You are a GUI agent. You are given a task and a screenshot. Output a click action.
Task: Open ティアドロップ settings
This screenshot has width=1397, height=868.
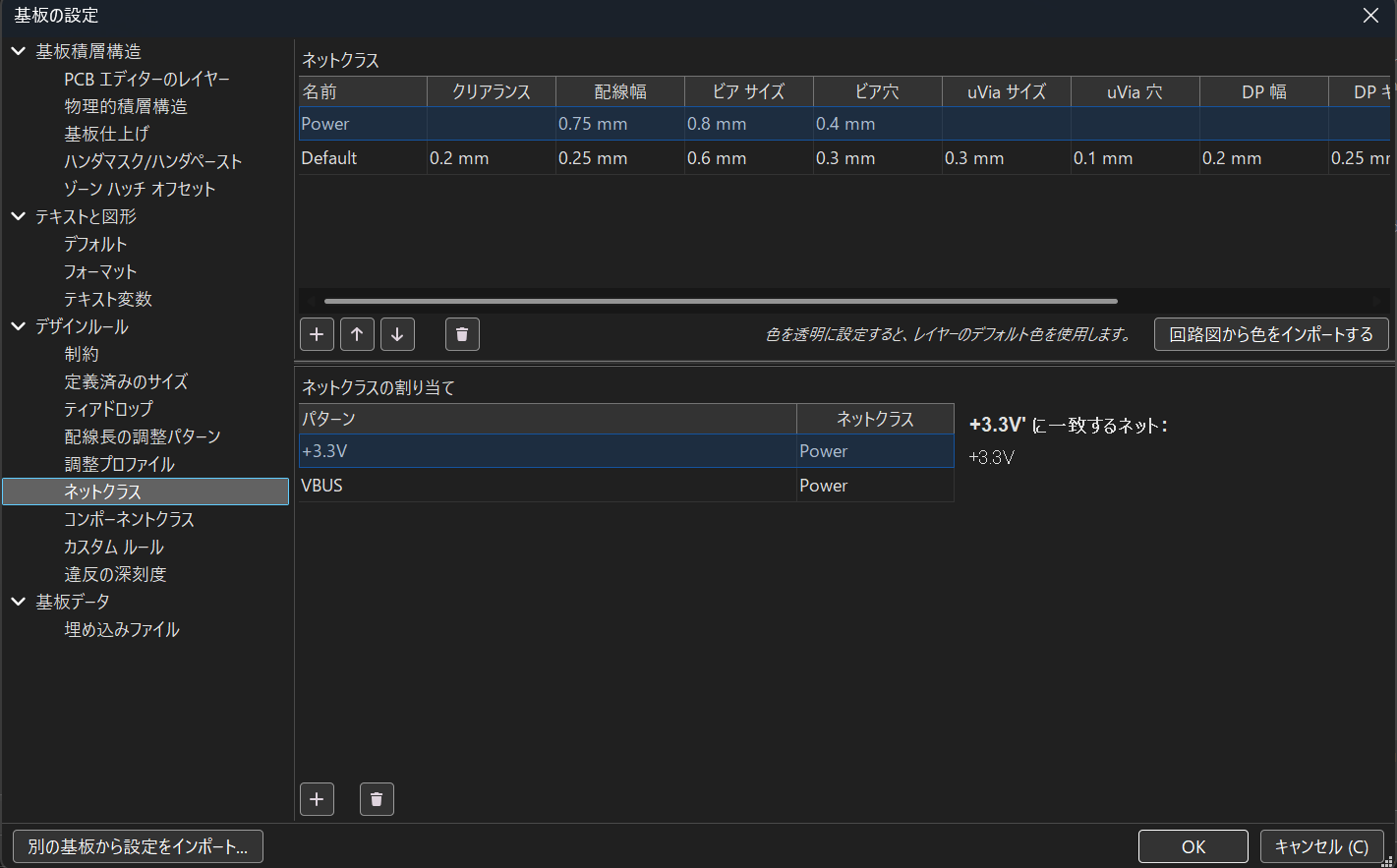click(x=109, y=409)
